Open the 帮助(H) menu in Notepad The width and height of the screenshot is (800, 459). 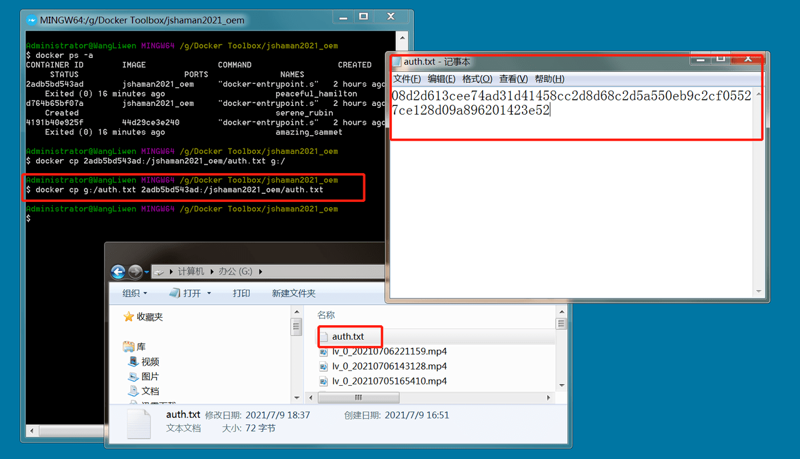[549, 79]
